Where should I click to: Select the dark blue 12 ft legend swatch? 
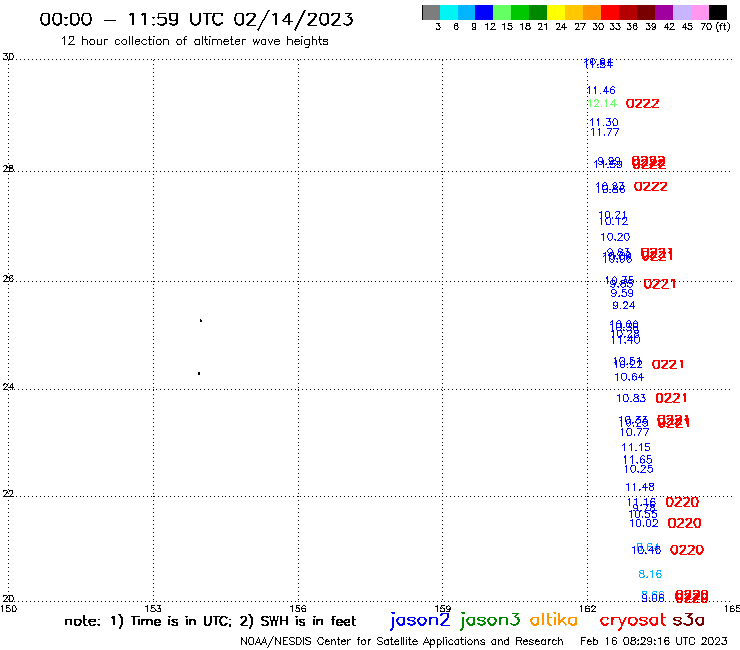pos(484,12)
